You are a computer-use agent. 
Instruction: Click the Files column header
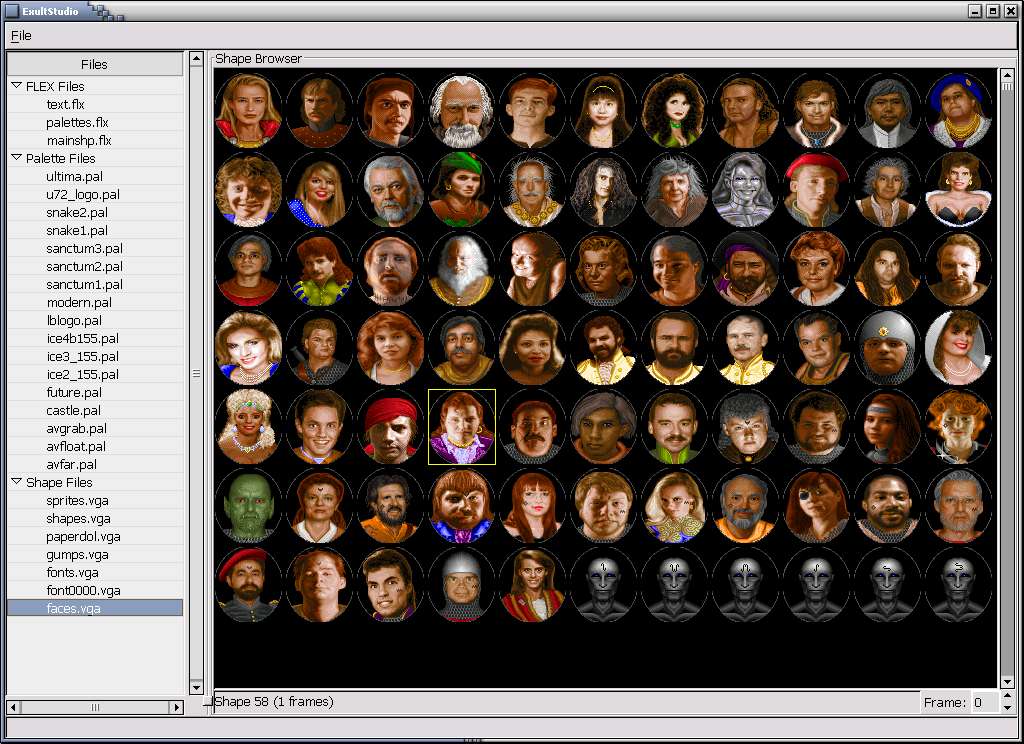[95, 64]
